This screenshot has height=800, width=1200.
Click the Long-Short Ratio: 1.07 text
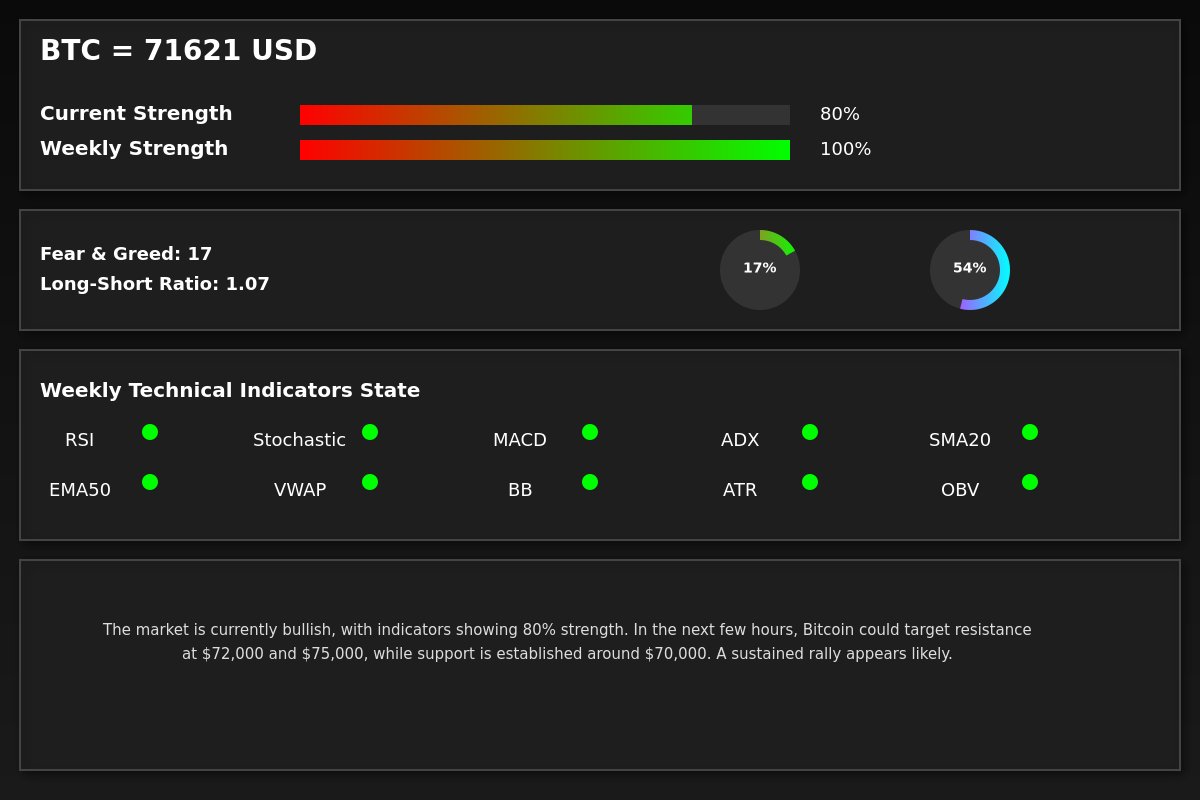point(155,284)
